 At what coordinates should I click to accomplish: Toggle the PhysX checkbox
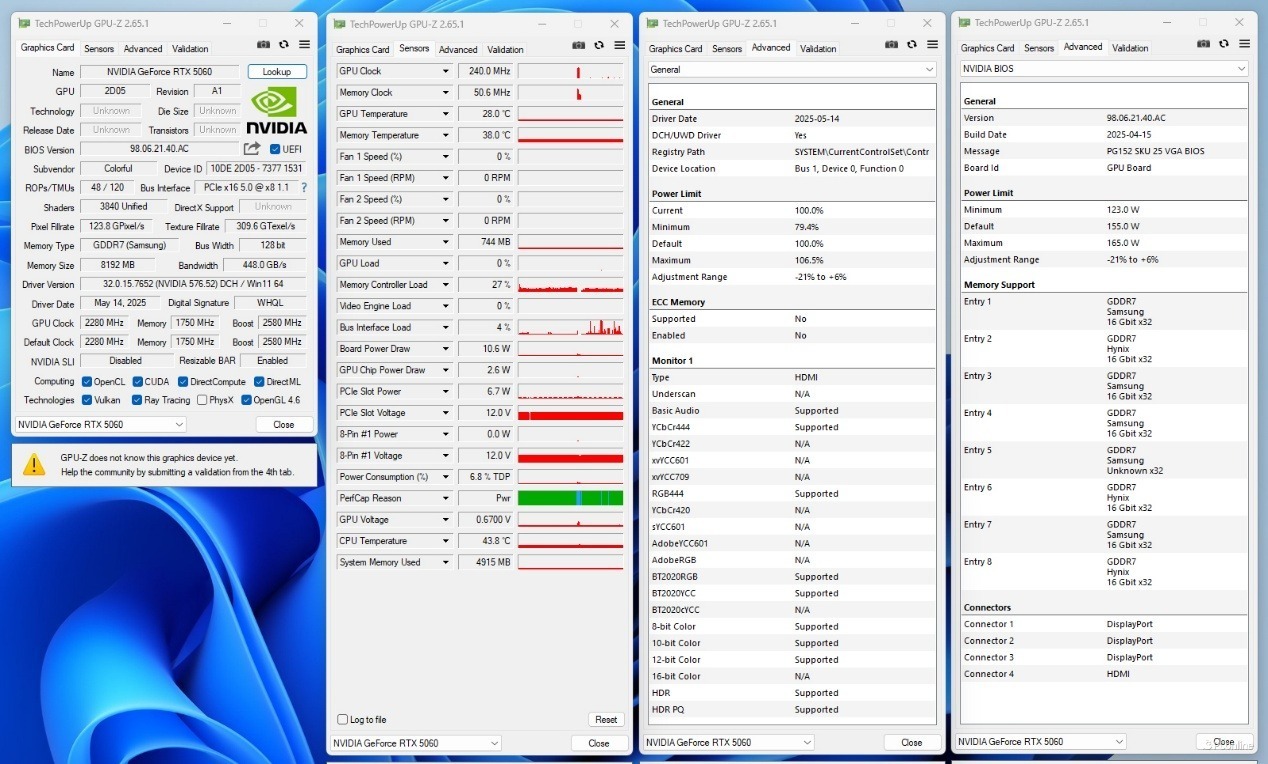pyautogui.click(x=202, y=400)
